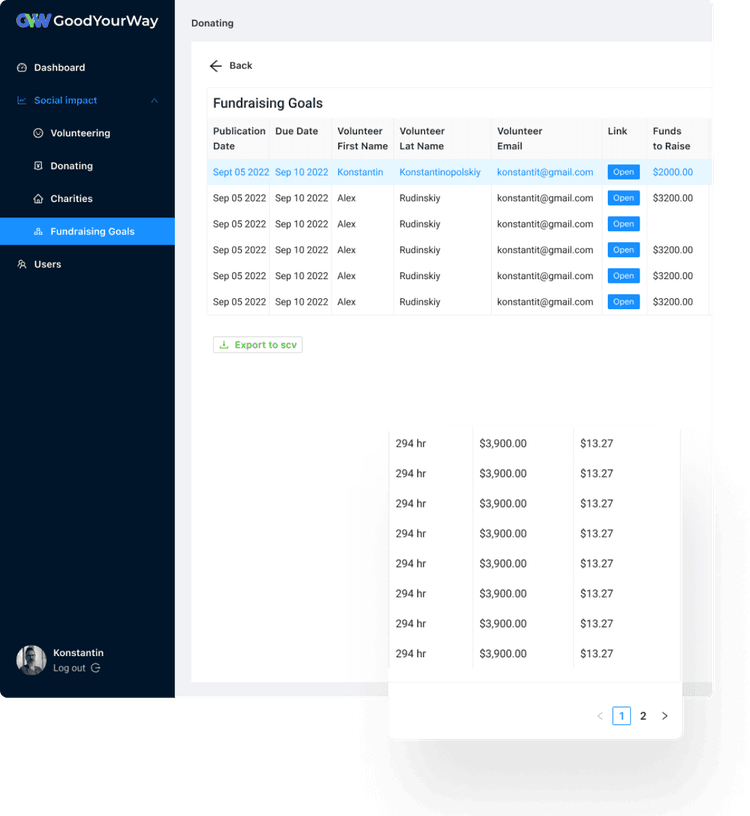Screen dimensions: 750x816
Task: Click the log out arrow icon
Action: 96,668
